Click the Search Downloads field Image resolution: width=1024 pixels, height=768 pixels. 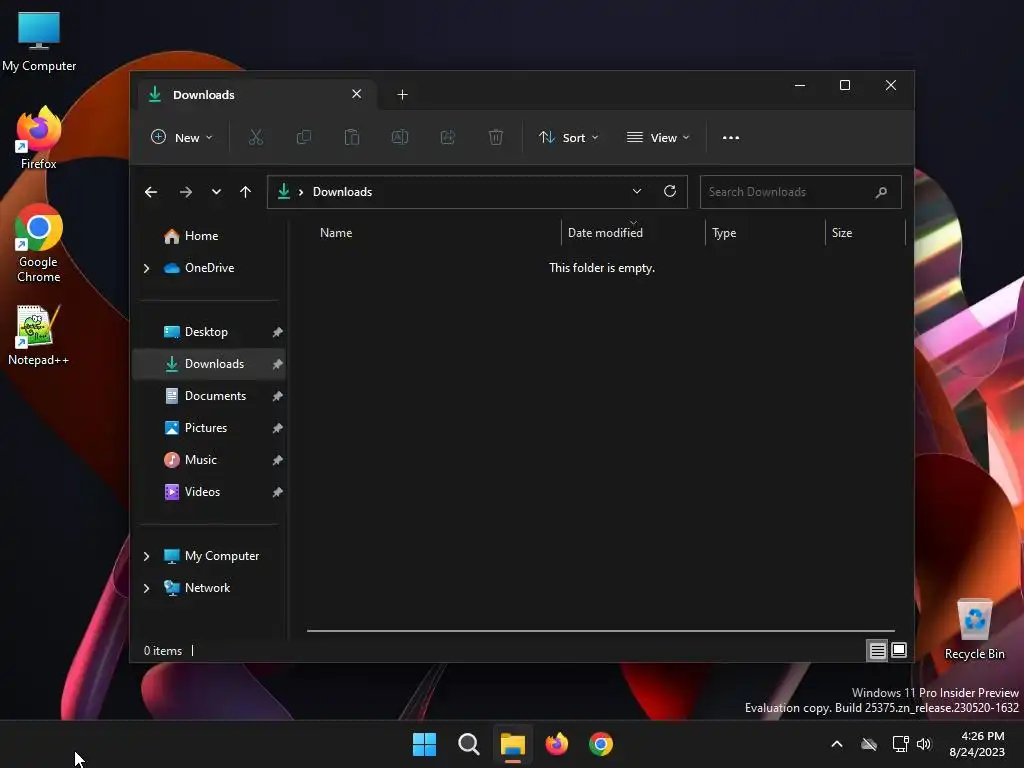pyautogui.click(x=801, y=192)
